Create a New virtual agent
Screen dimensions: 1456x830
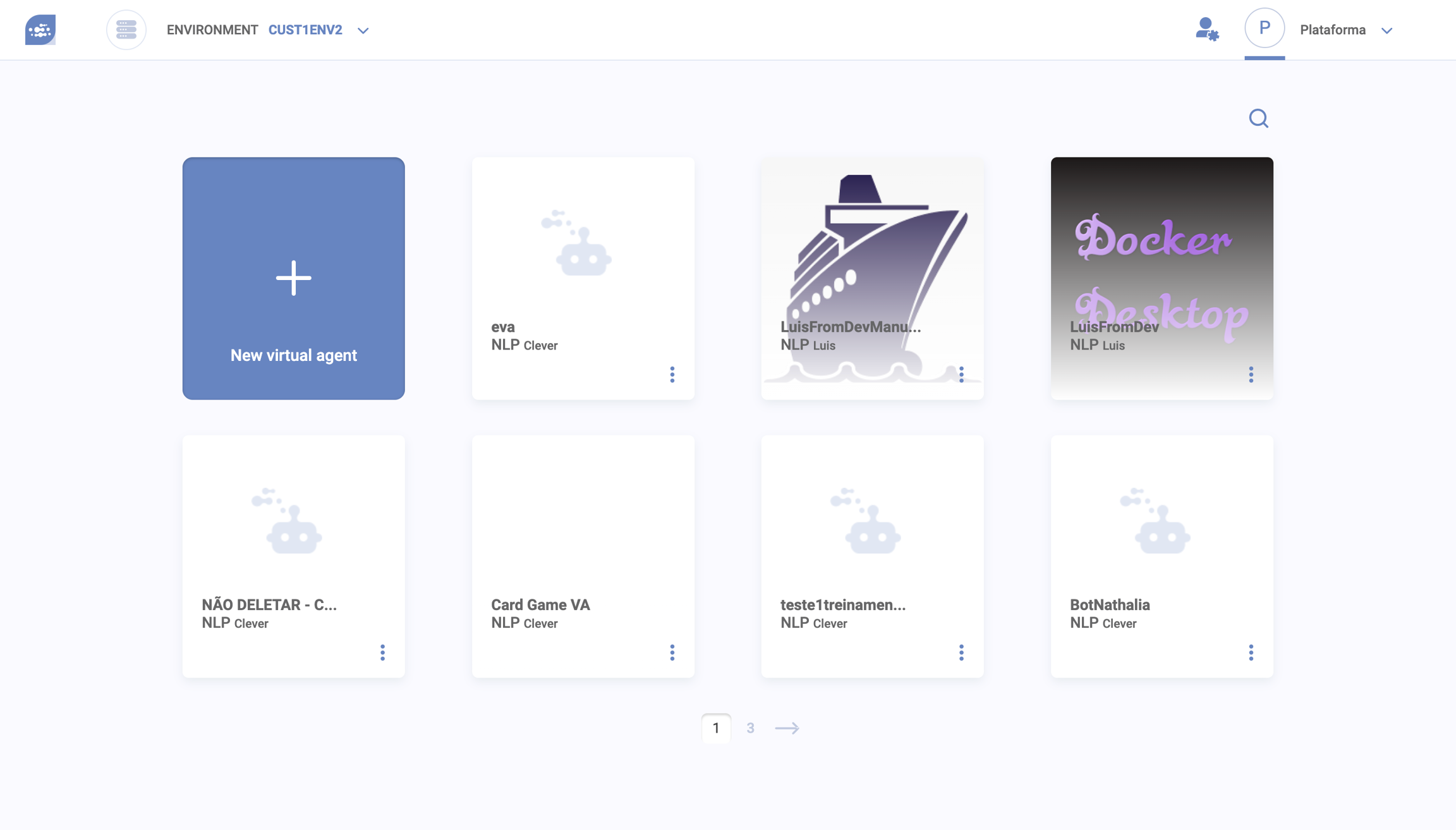coord(293,278)
